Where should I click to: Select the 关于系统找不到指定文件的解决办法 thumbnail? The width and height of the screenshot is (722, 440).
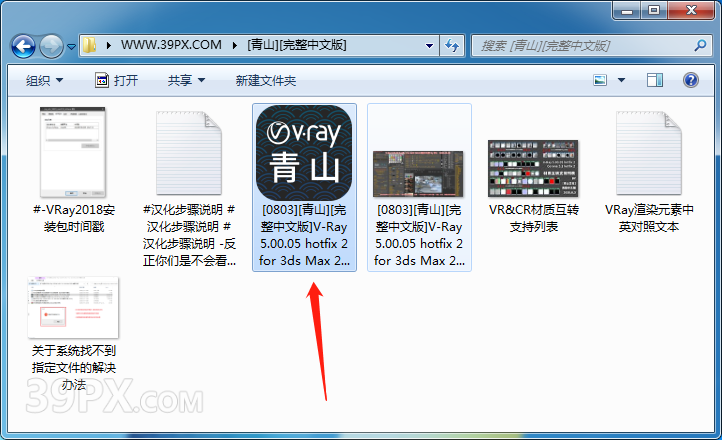pyautogui.click(x=73, y=307)
